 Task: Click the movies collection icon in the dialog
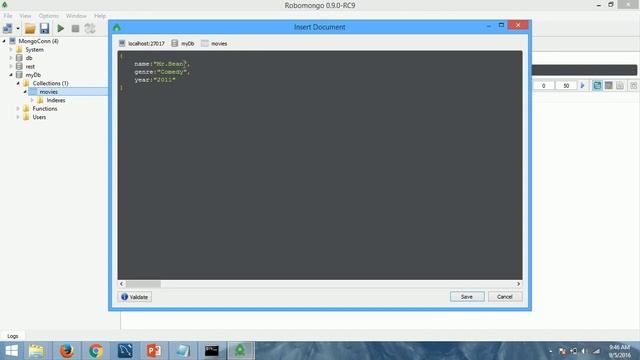click(x=204, y=43)
